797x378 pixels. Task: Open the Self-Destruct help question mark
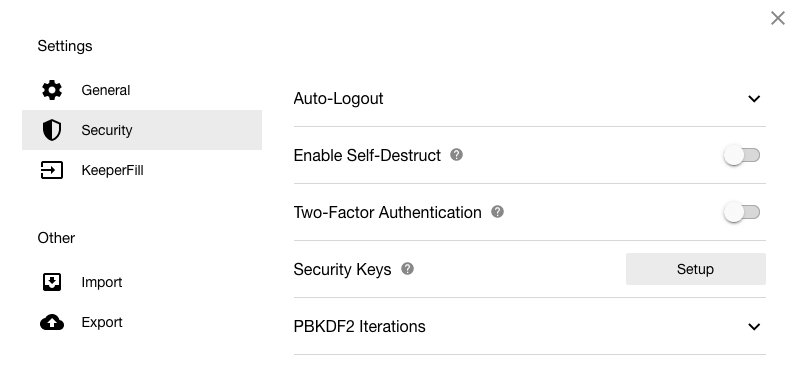coord(456,154)
